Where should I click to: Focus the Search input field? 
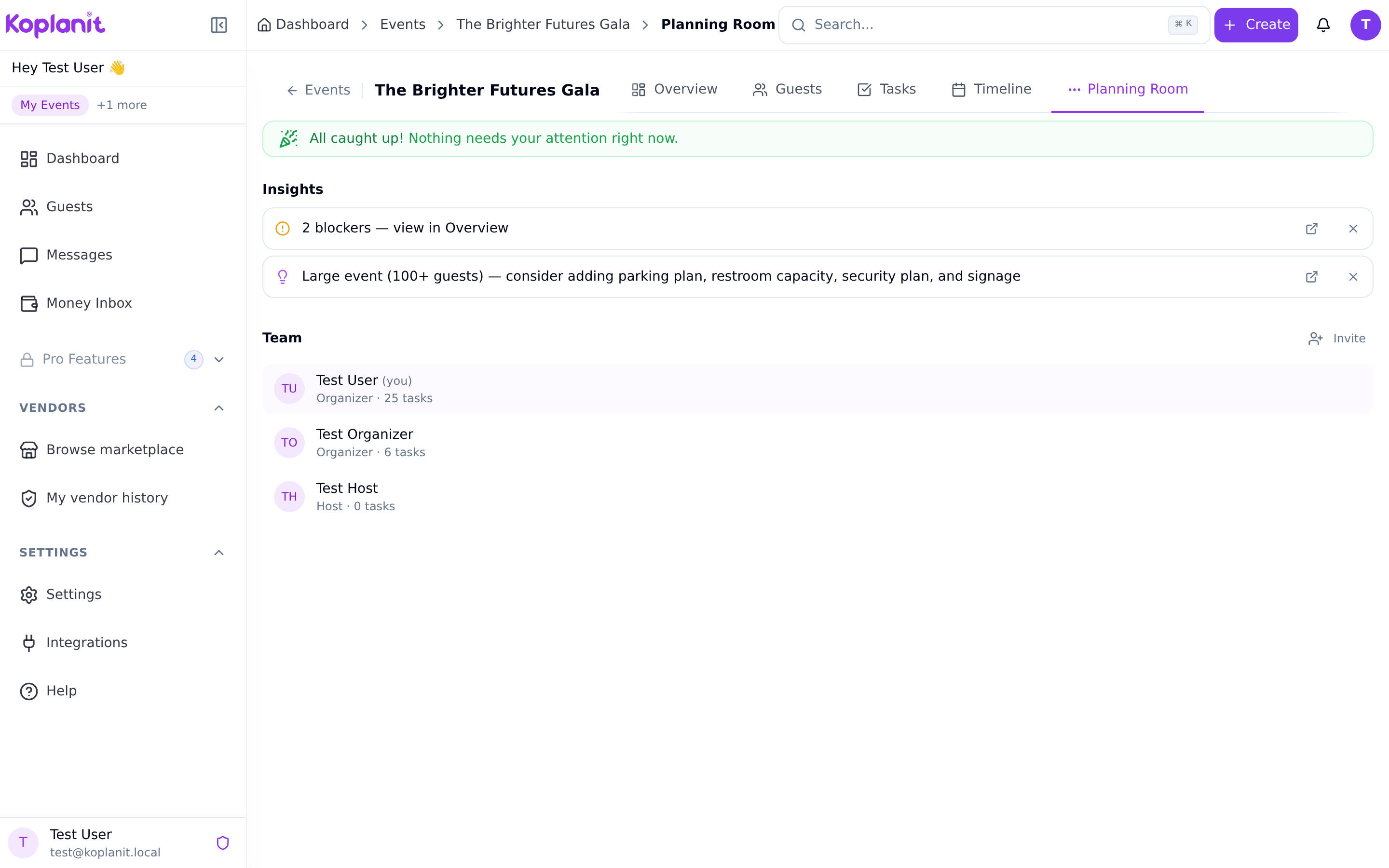[994, 25]
